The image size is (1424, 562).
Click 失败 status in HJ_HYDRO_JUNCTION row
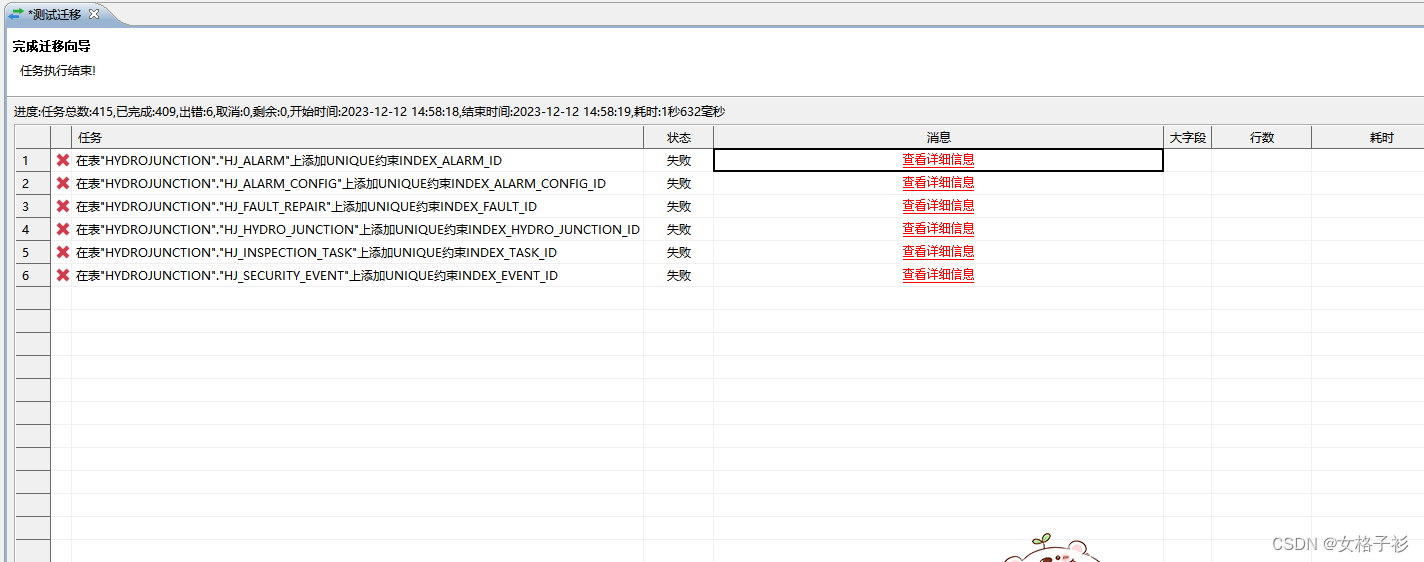679,229
